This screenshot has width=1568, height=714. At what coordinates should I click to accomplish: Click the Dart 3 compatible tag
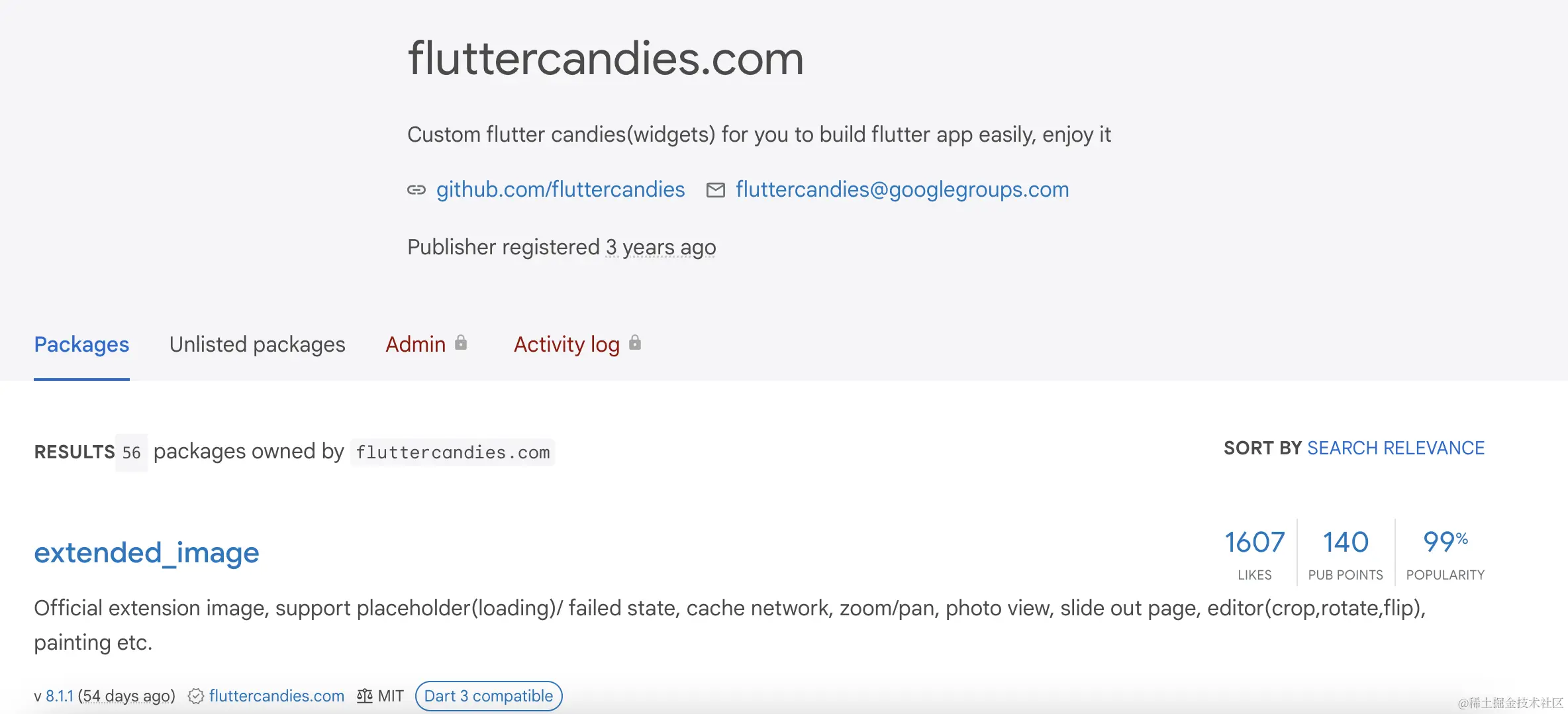tap(489, 696)
